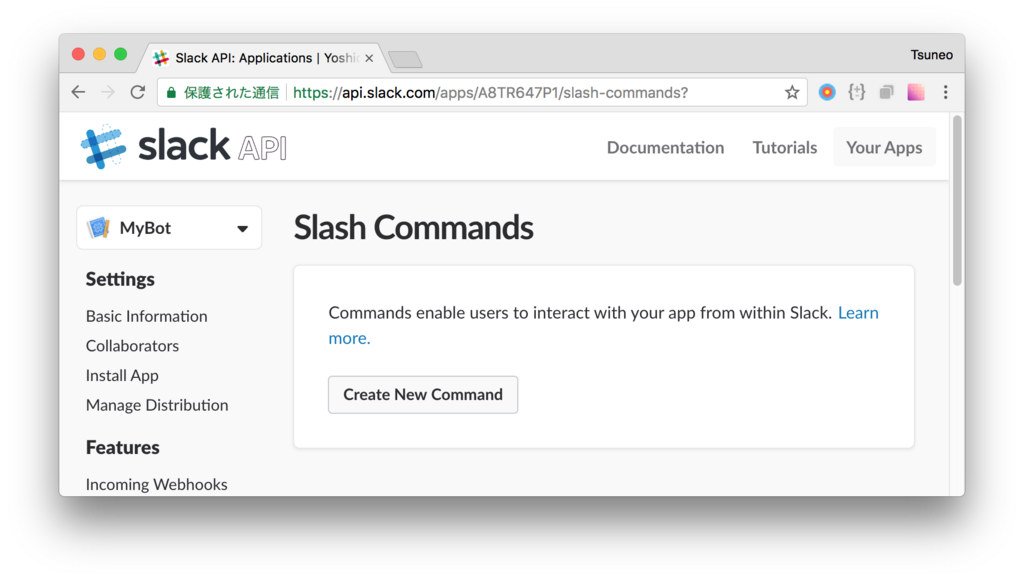Click the page vertical scrollbar
1024x581 pixels.
[x=957, y=201]
